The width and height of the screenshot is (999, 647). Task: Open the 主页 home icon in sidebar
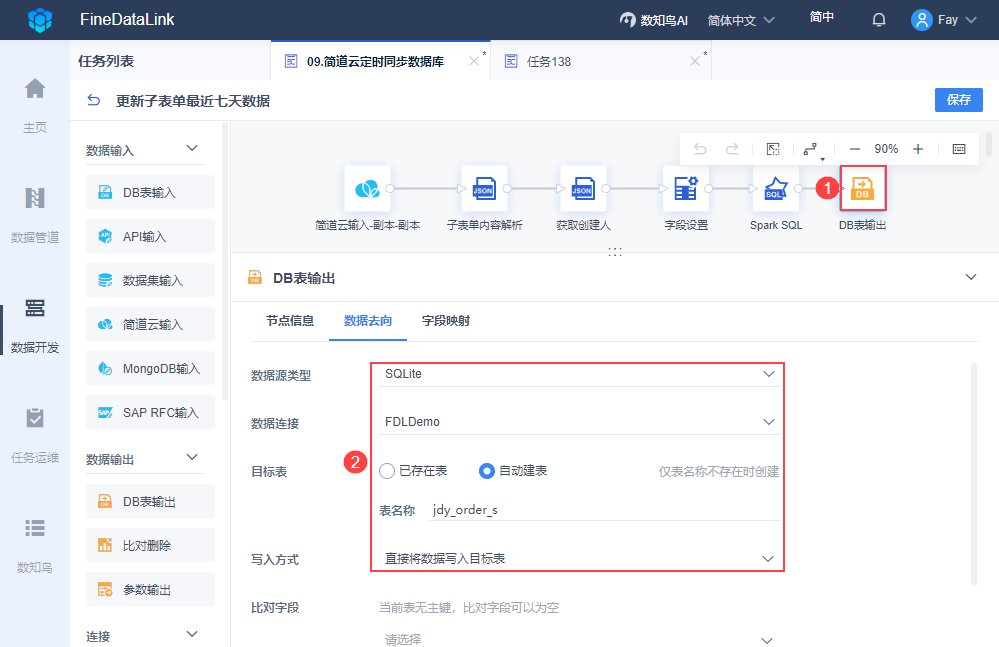(35, 89)
